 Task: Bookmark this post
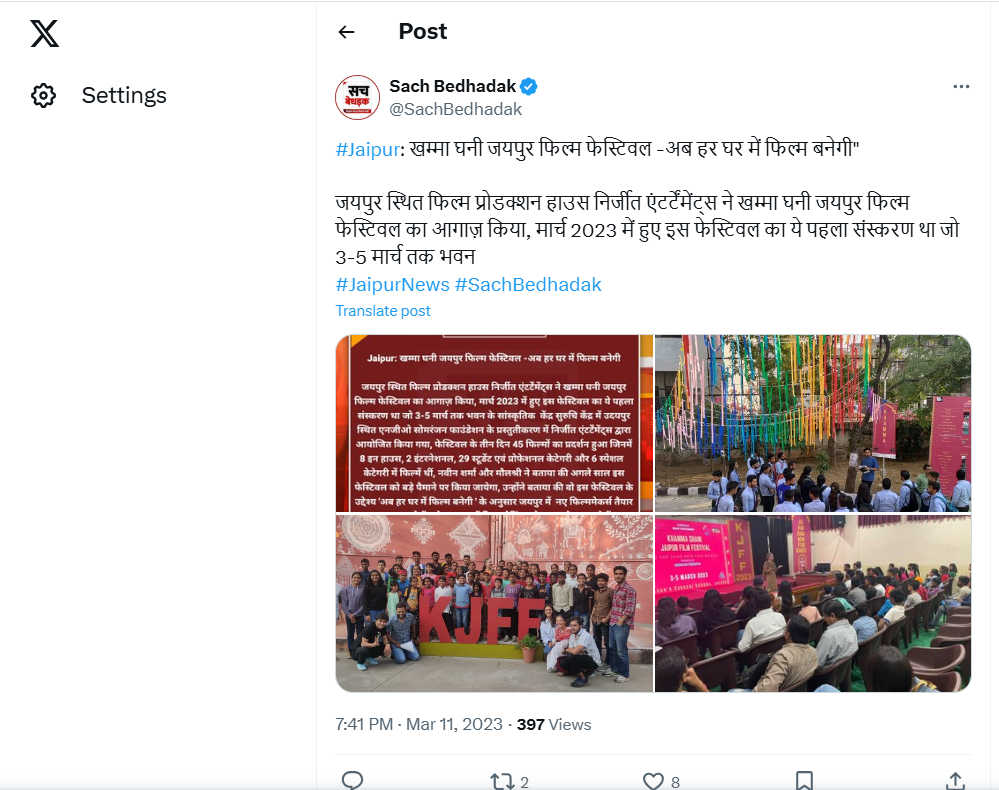click(x=804, y=781)
